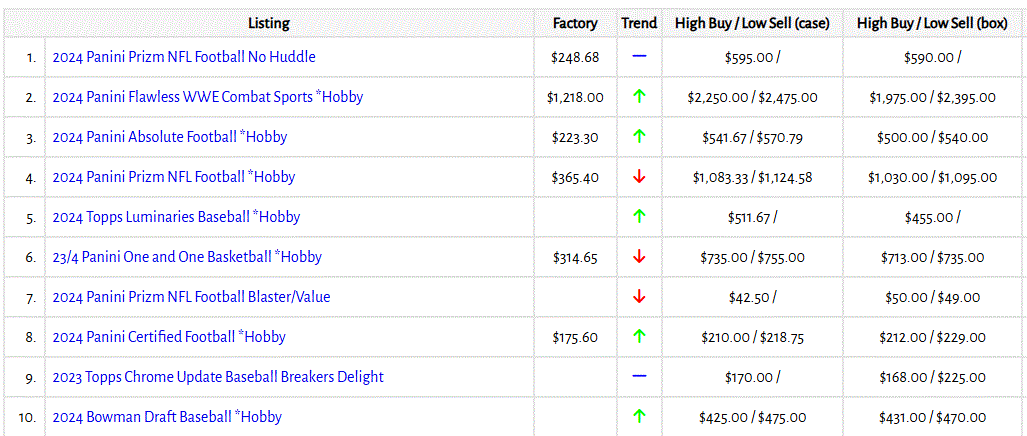The height and width of the screenshot is (436, 1027).
Task: Open 2024 Panini Prizm NFL Football No Huddle listing
Action: tap(183, 57)
